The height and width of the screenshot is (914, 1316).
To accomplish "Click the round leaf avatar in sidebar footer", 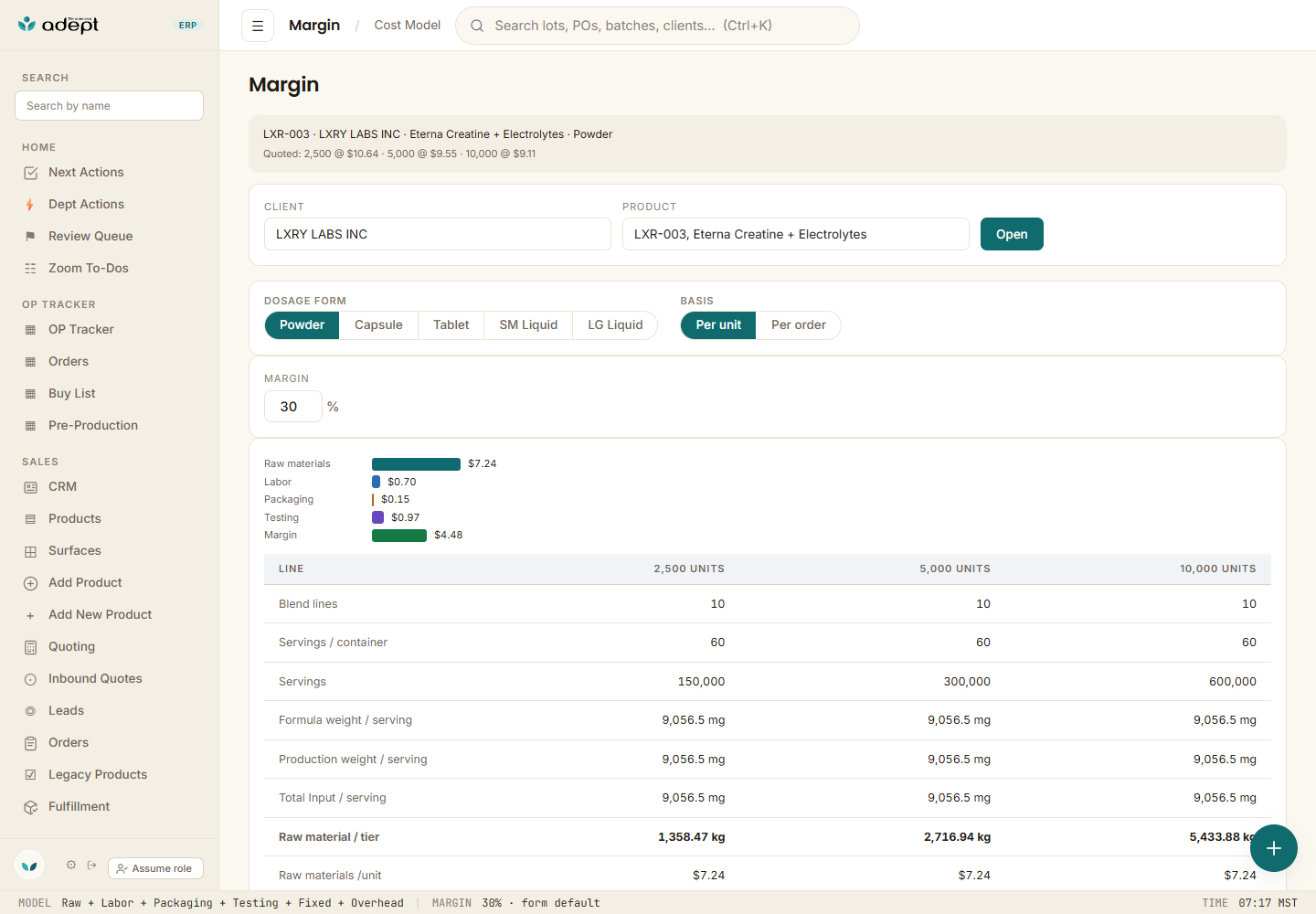I will [x=29, y=865].
